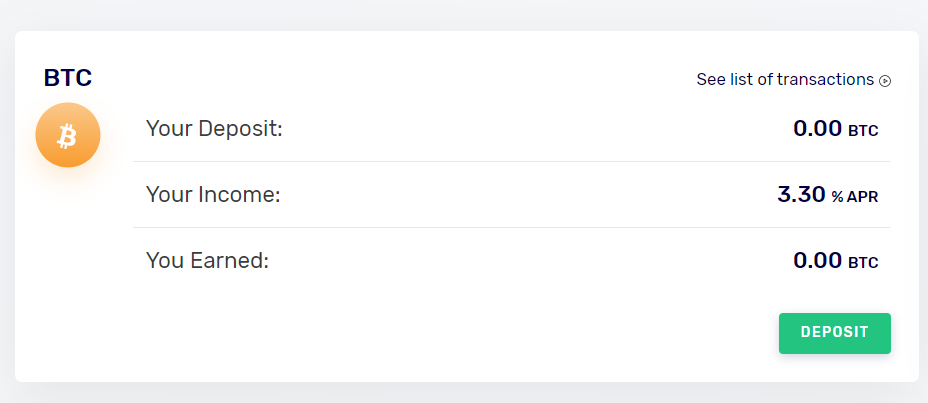Click the orange Bitcoin logo icon
This screenshot has height=403, width=928.
[x=68, y=135]
